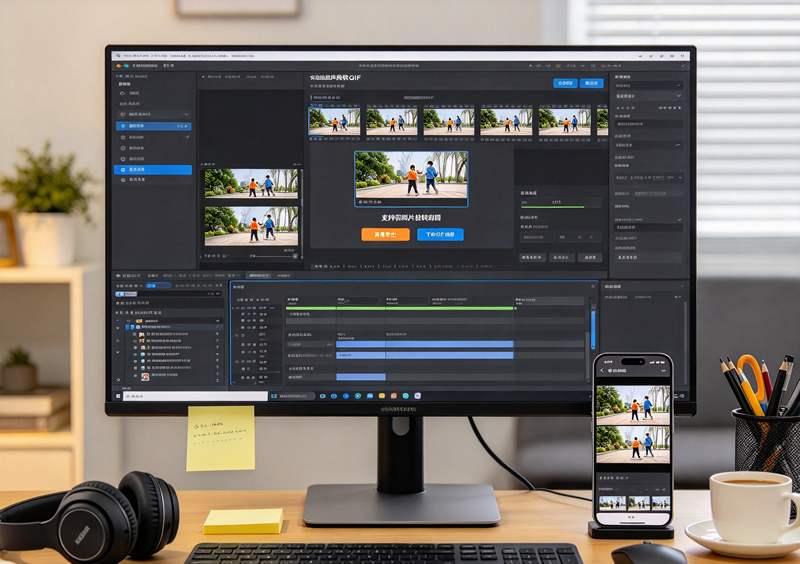Expand the collapsible group chevron in left sidebar

187,114
